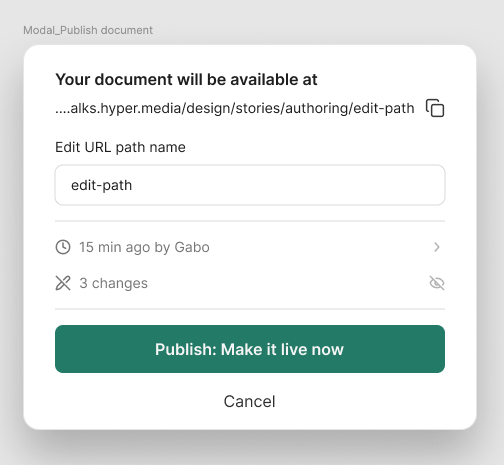Toggle the hidden eye icon for changes
The image size is (504, 465).
(x=437, y=283)
